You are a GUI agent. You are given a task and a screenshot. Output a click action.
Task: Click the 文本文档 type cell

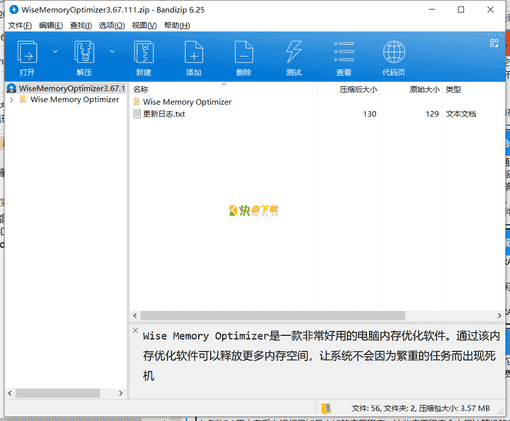[461, 114]
